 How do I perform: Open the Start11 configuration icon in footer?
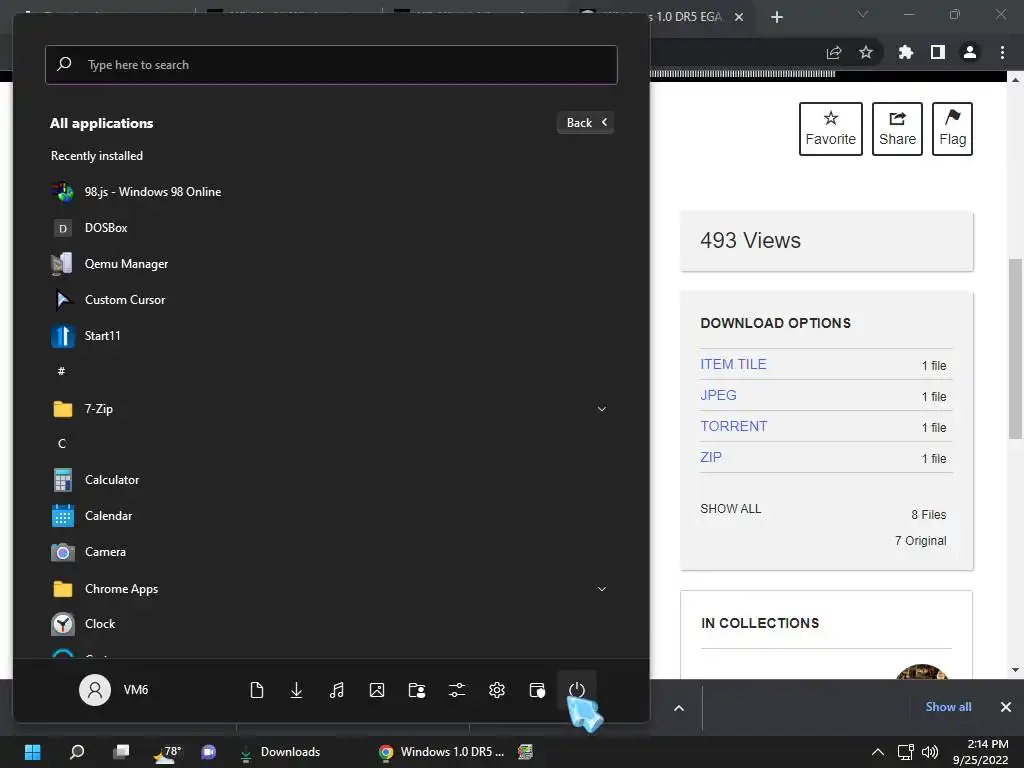pos(537,690)
